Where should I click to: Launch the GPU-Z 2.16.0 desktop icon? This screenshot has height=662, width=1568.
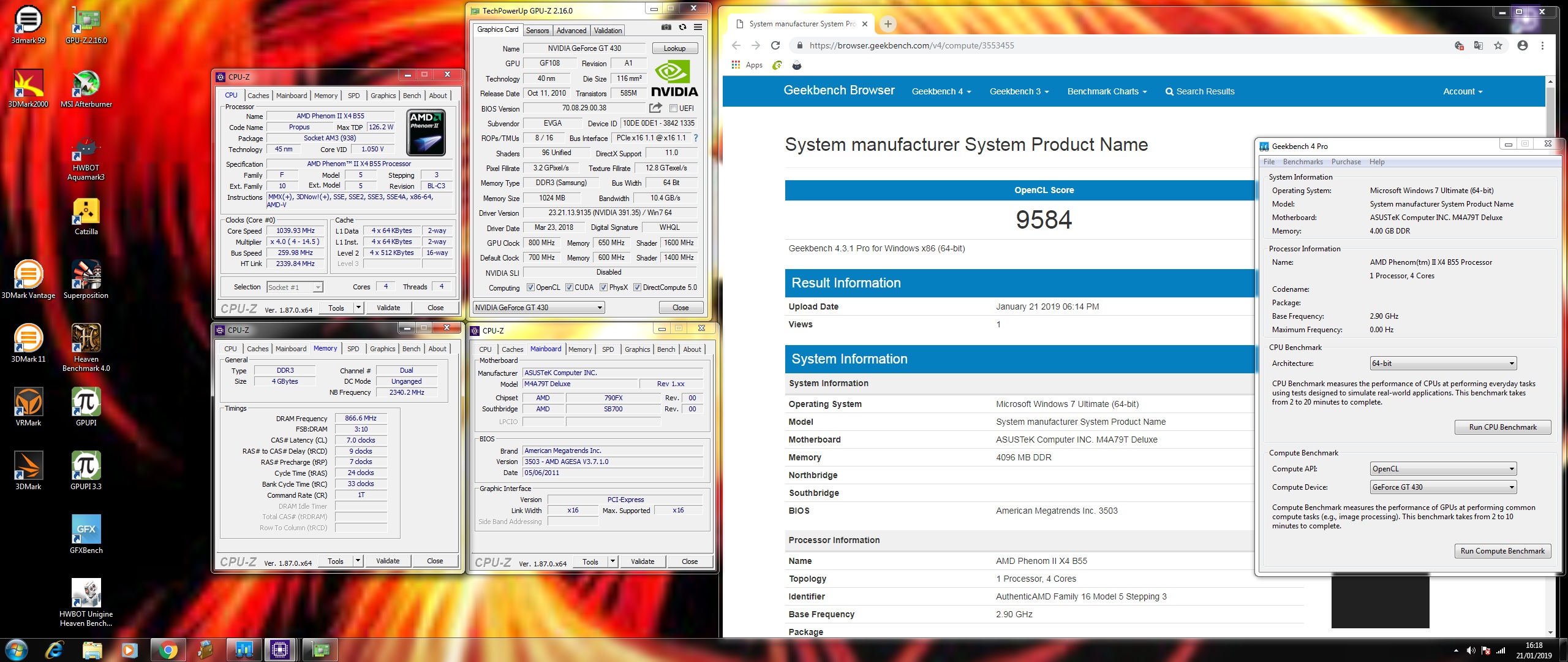tap(86, 25)
